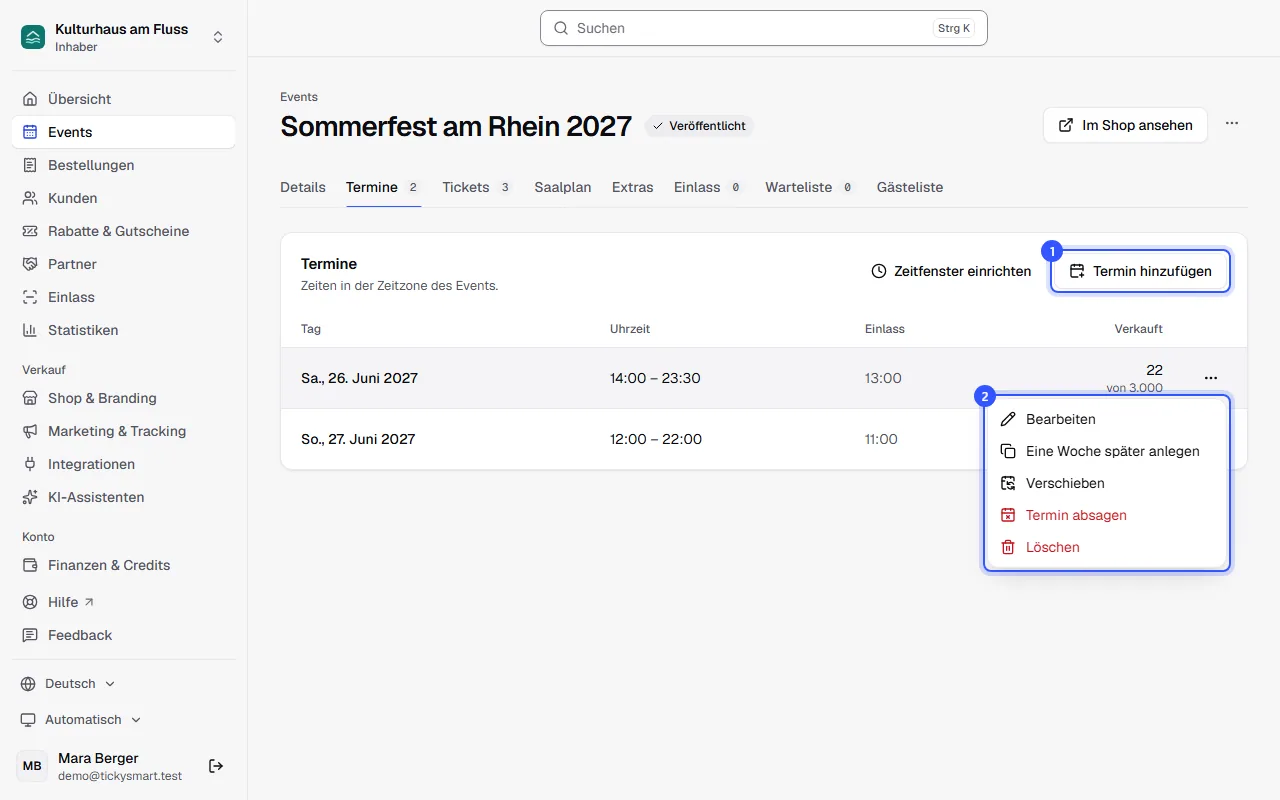
Task: Select Eine Woche später anlegen
Action: 1107,451
